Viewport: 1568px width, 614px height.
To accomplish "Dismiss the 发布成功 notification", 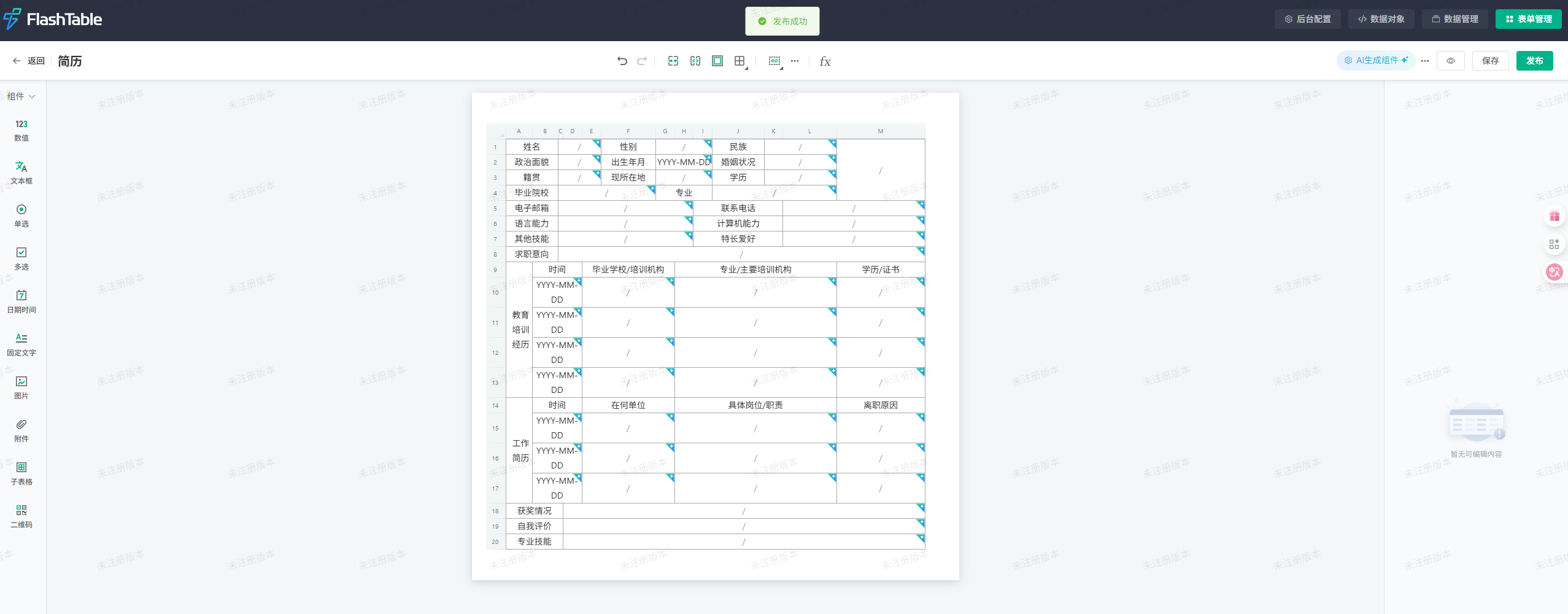I will coord(782,21).
